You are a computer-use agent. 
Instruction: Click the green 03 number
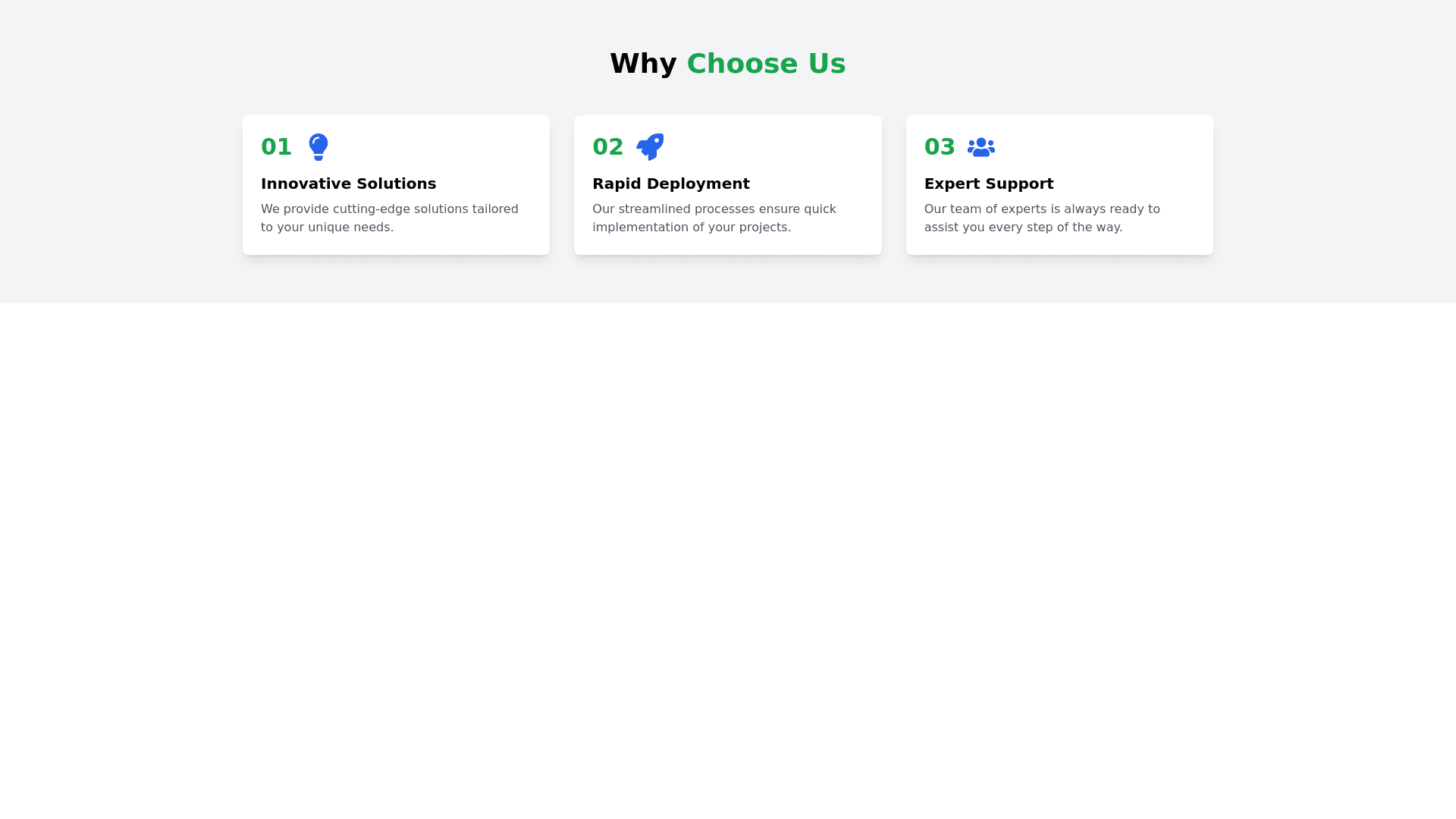coord(939,147)
